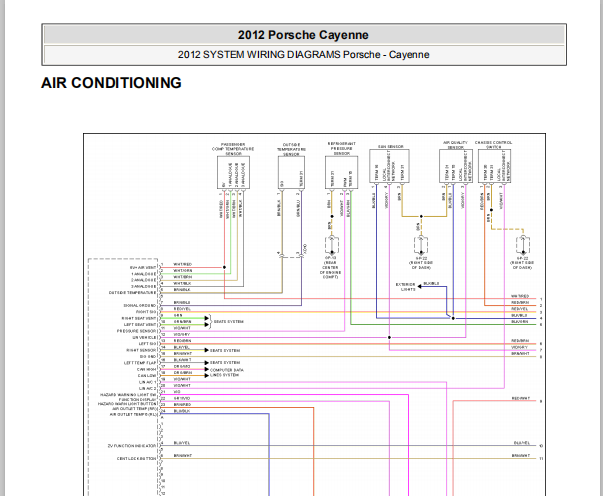The image size is (603, 496).
Task: Click the '2012 Porsche Cayenne' title heading
Action: coord(303,35)
